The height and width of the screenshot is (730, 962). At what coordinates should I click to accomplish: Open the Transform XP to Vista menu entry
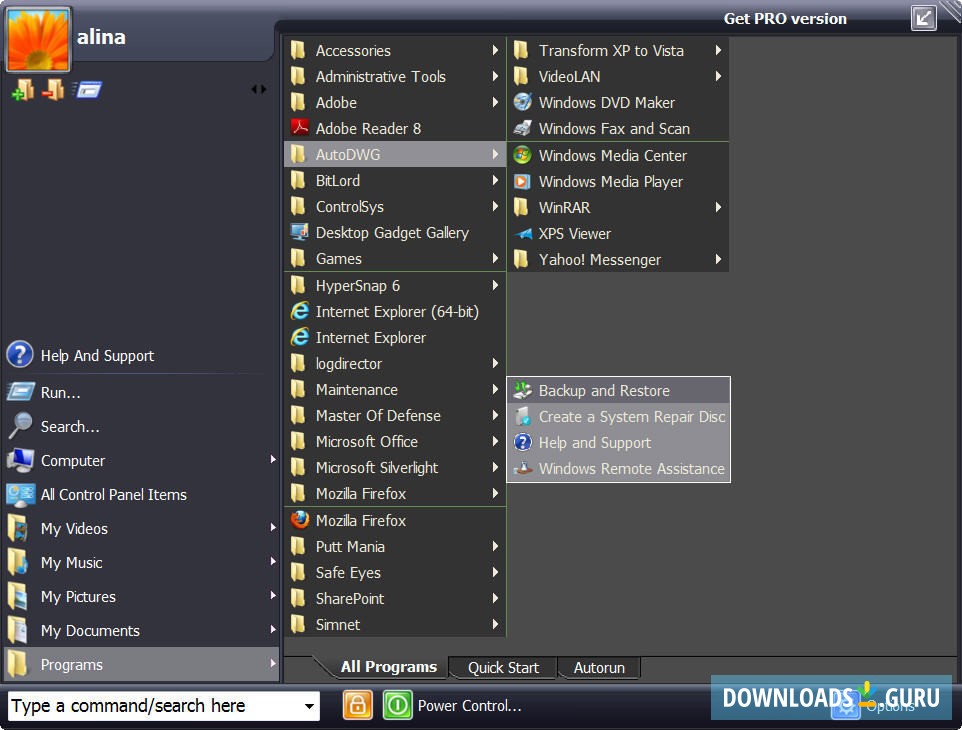618,50
